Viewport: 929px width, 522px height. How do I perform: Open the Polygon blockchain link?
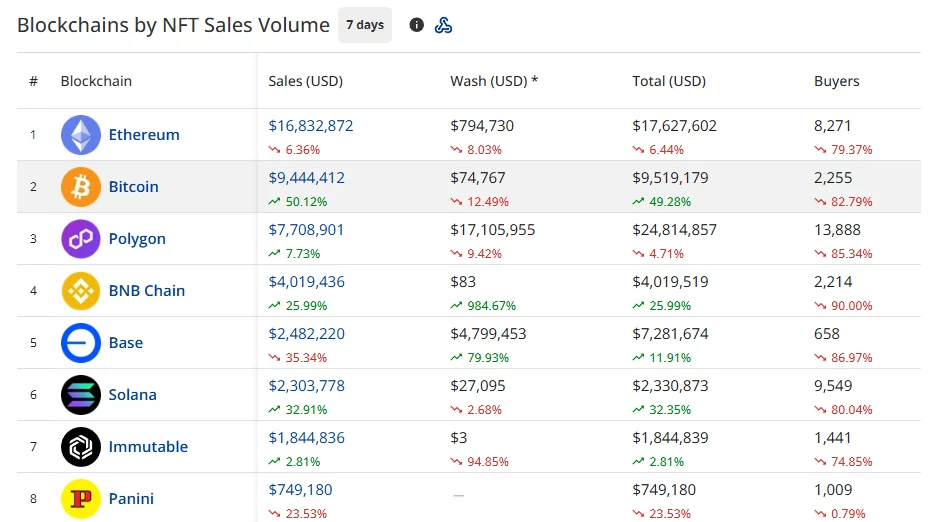137,239
